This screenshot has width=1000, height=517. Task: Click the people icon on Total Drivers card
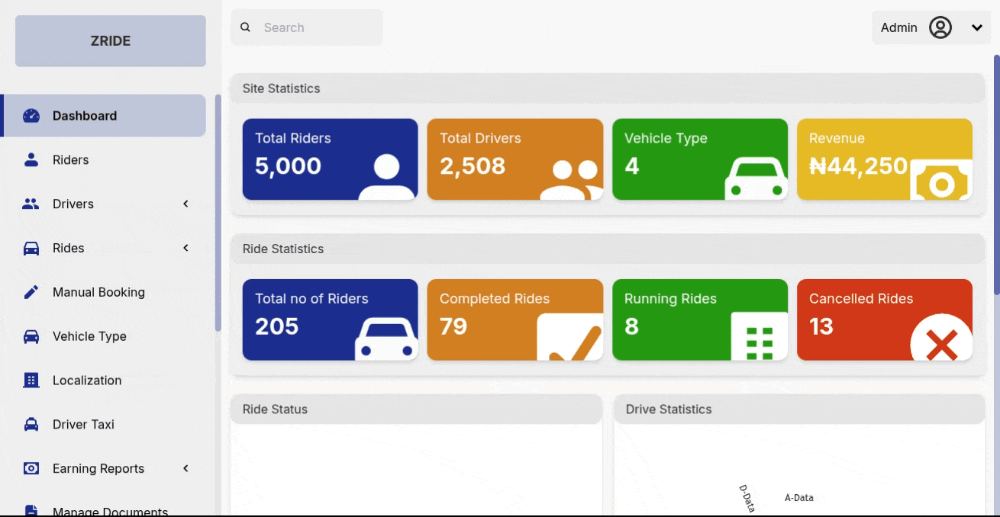pos(571,179)
